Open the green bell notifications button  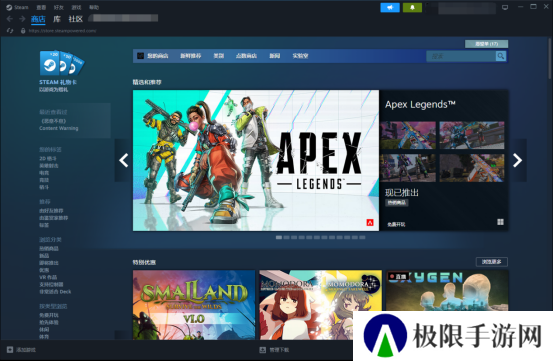point(412,7)
